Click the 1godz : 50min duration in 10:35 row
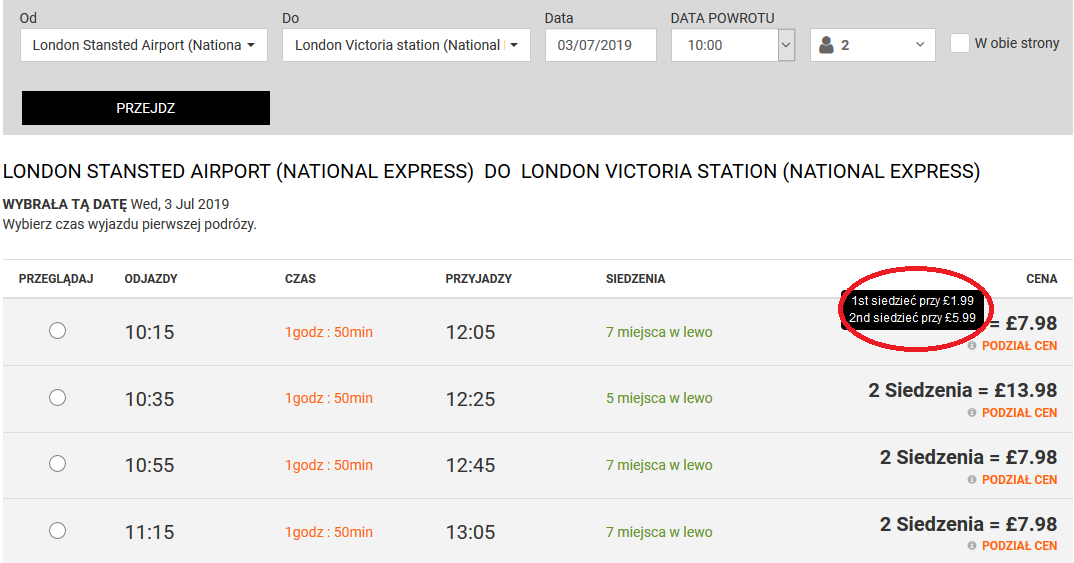Image resolution: width=1074 pixels, height=563 pixels. 329,398
